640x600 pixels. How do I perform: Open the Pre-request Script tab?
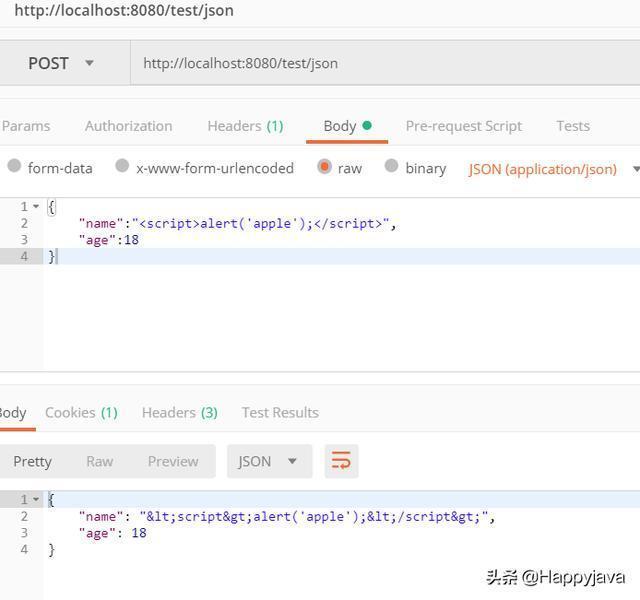tap(464, 126)
